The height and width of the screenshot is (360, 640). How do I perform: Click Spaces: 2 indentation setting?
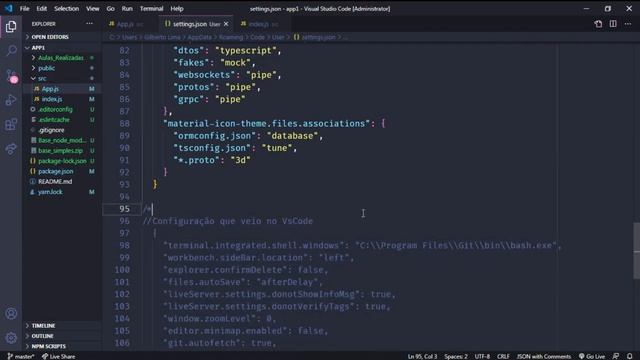[456, 356]
